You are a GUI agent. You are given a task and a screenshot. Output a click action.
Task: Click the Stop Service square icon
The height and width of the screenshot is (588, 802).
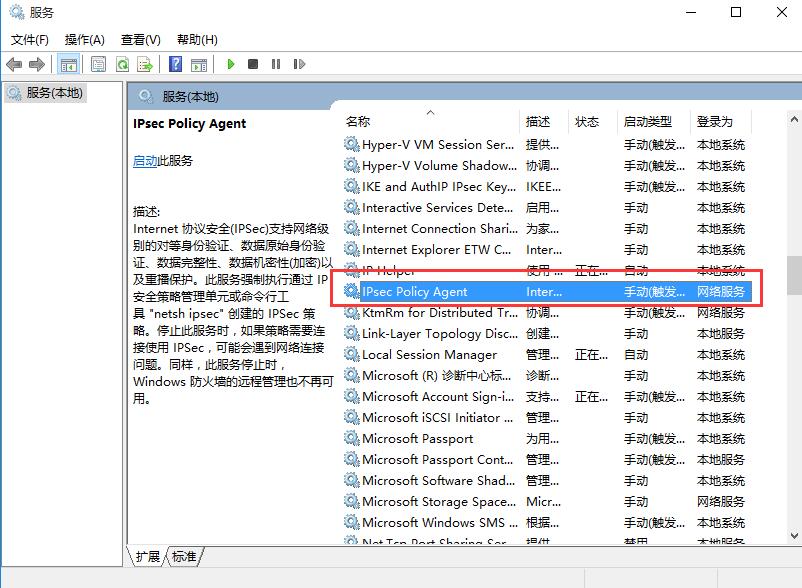[253, 64]
